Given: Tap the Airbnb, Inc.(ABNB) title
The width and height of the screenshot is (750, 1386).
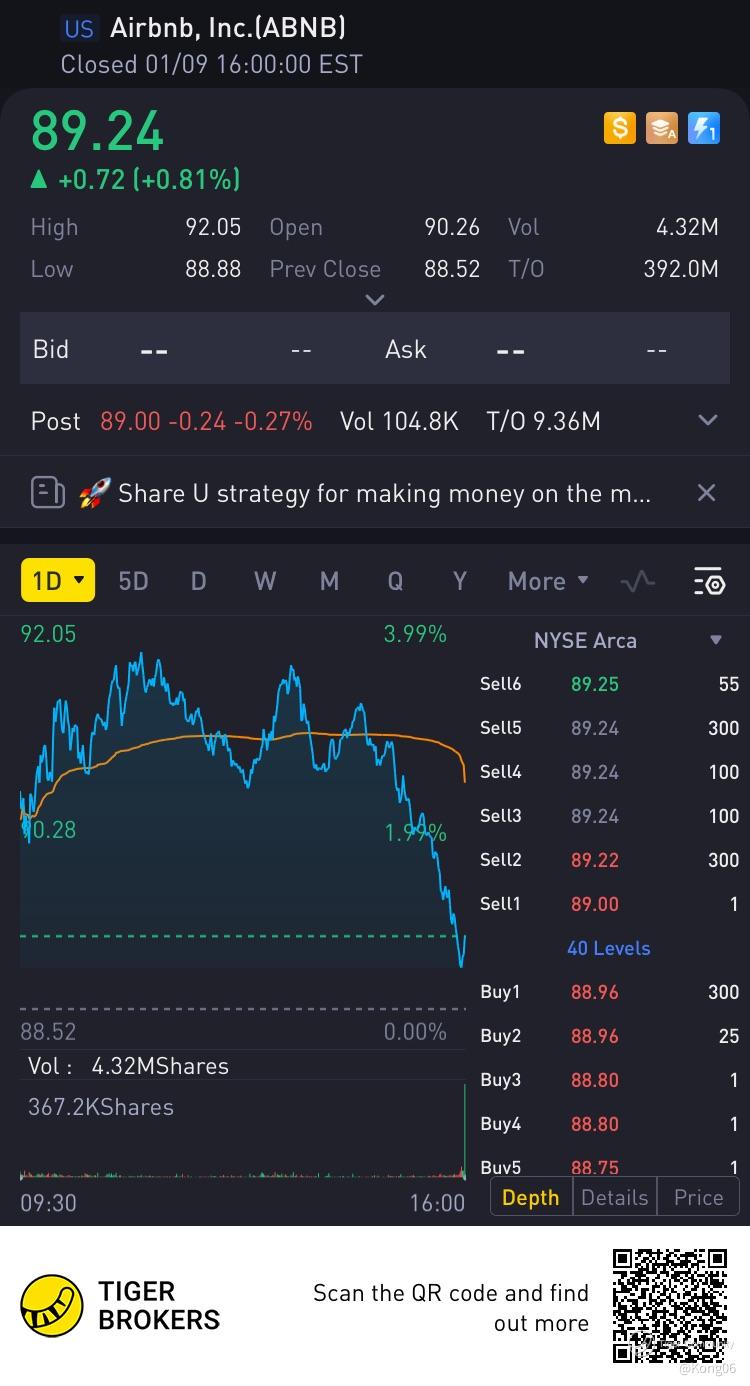Looking at the screenshot, I should [228, 29].
